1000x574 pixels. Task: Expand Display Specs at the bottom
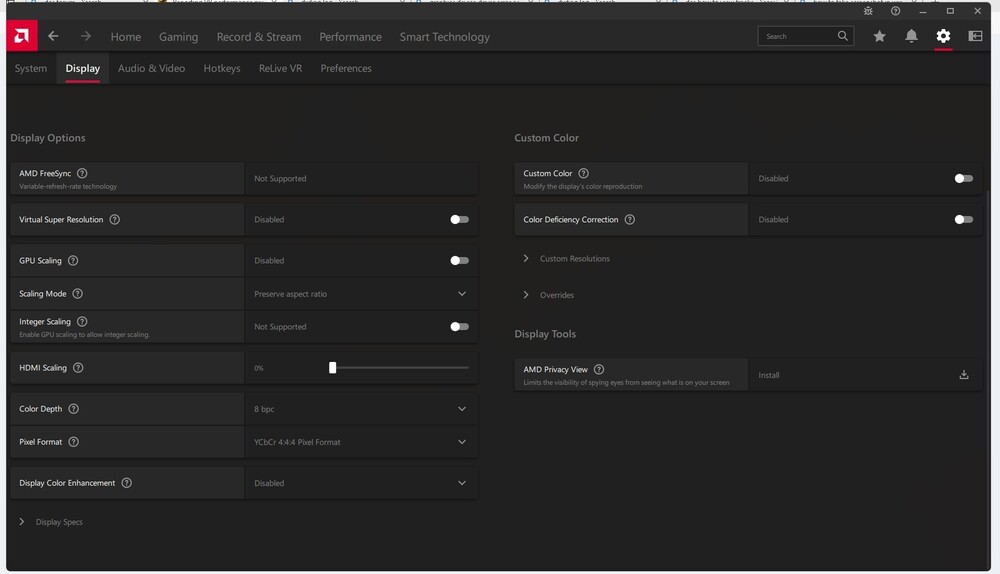tap(58, 522)
